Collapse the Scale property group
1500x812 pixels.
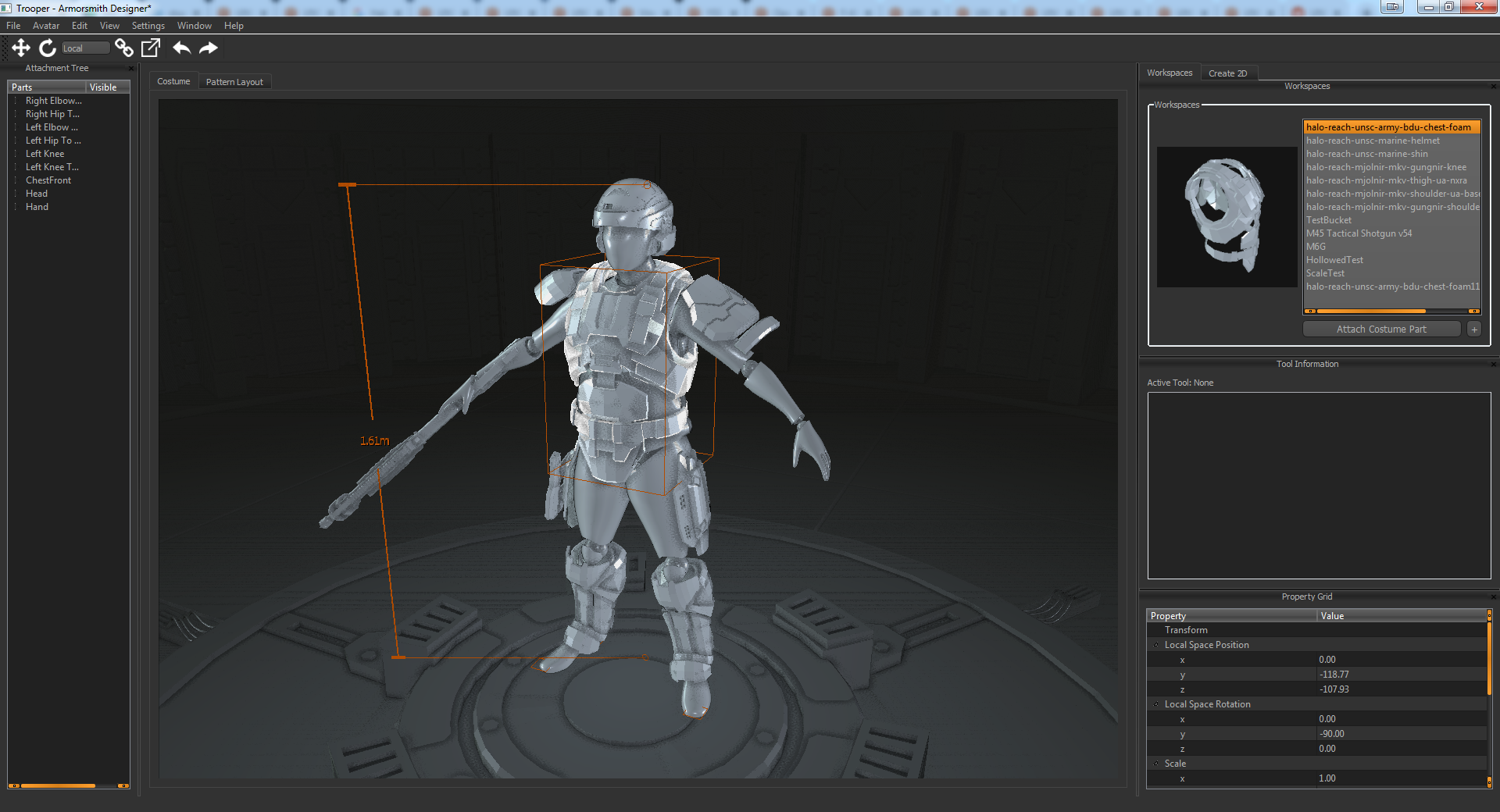click(x=1156, y=764)
